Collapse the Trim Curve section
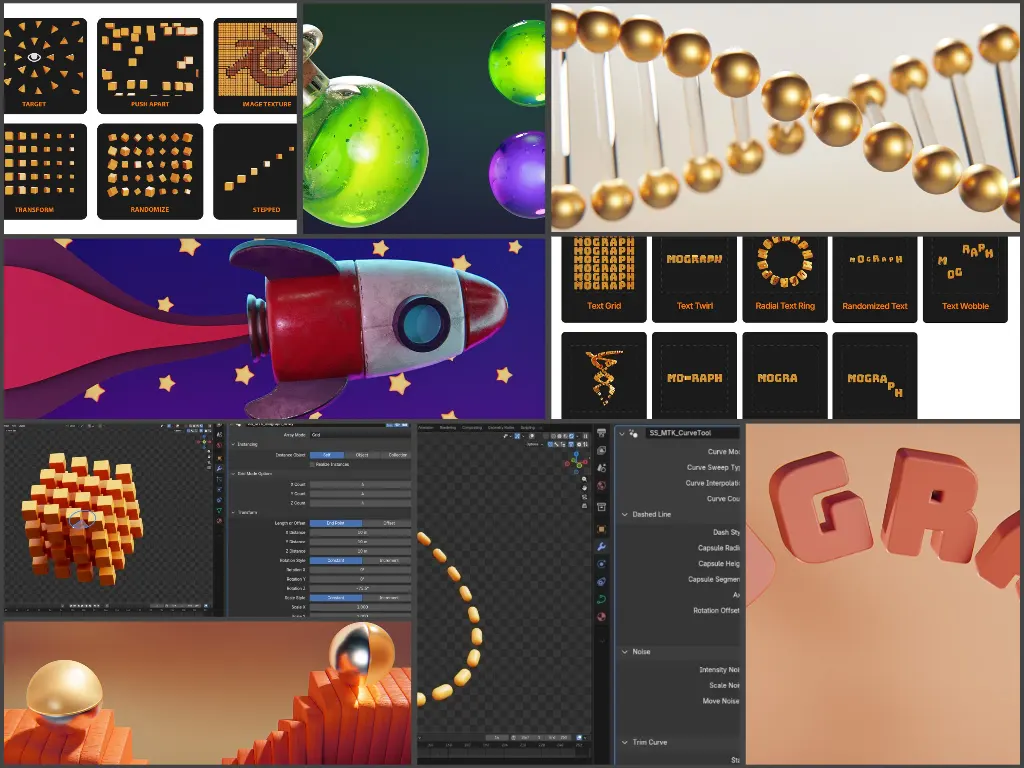Image resolution: width=1024 pixels, height=768 pixels. (x=625, y=743)
